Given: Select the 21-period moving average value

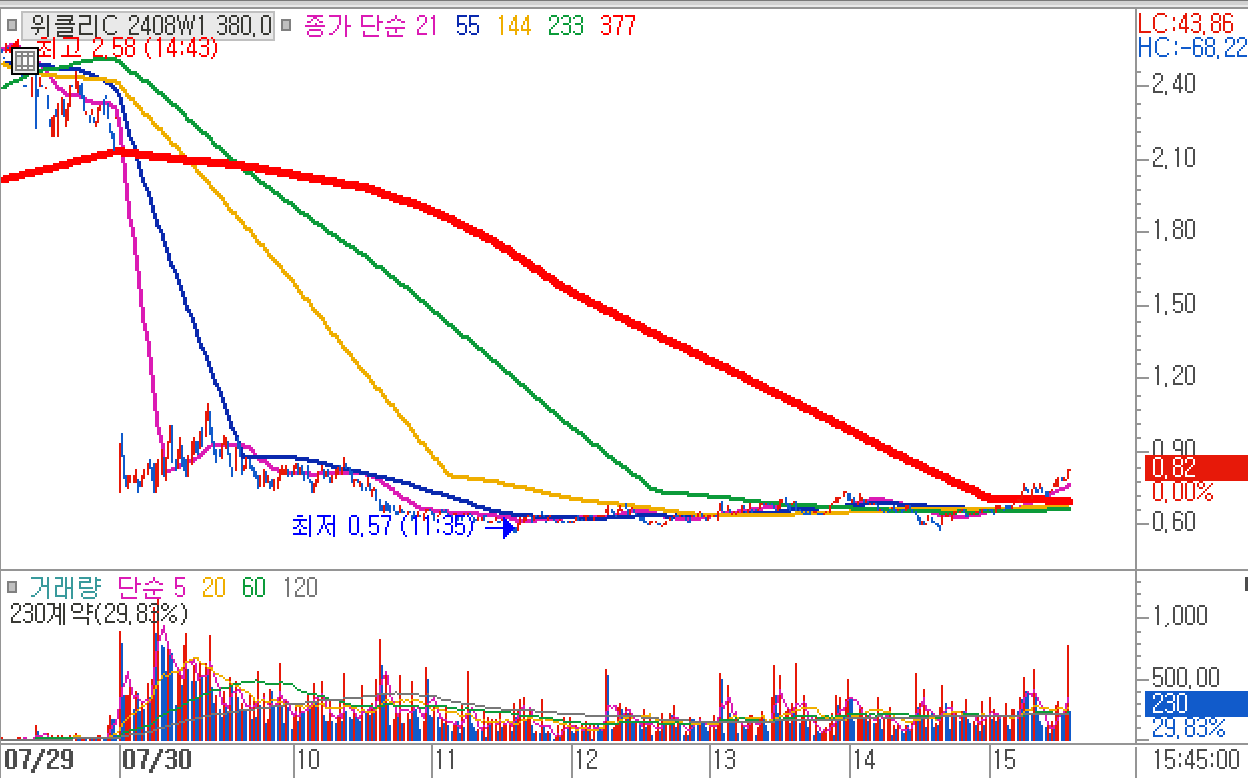Looking at the screenshot, I should [x=427, y=26].
